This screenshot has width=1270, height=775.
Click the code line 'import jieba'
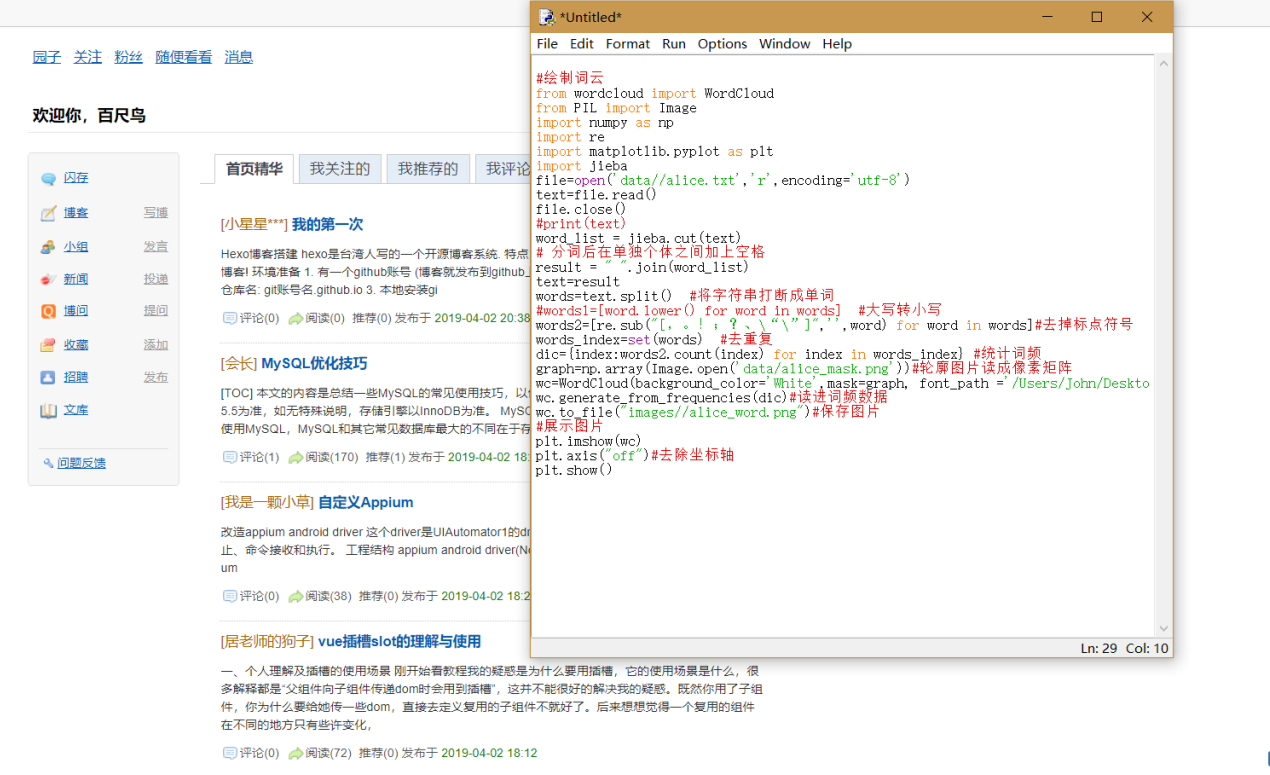pyautogui.click(x=582, y=166)
